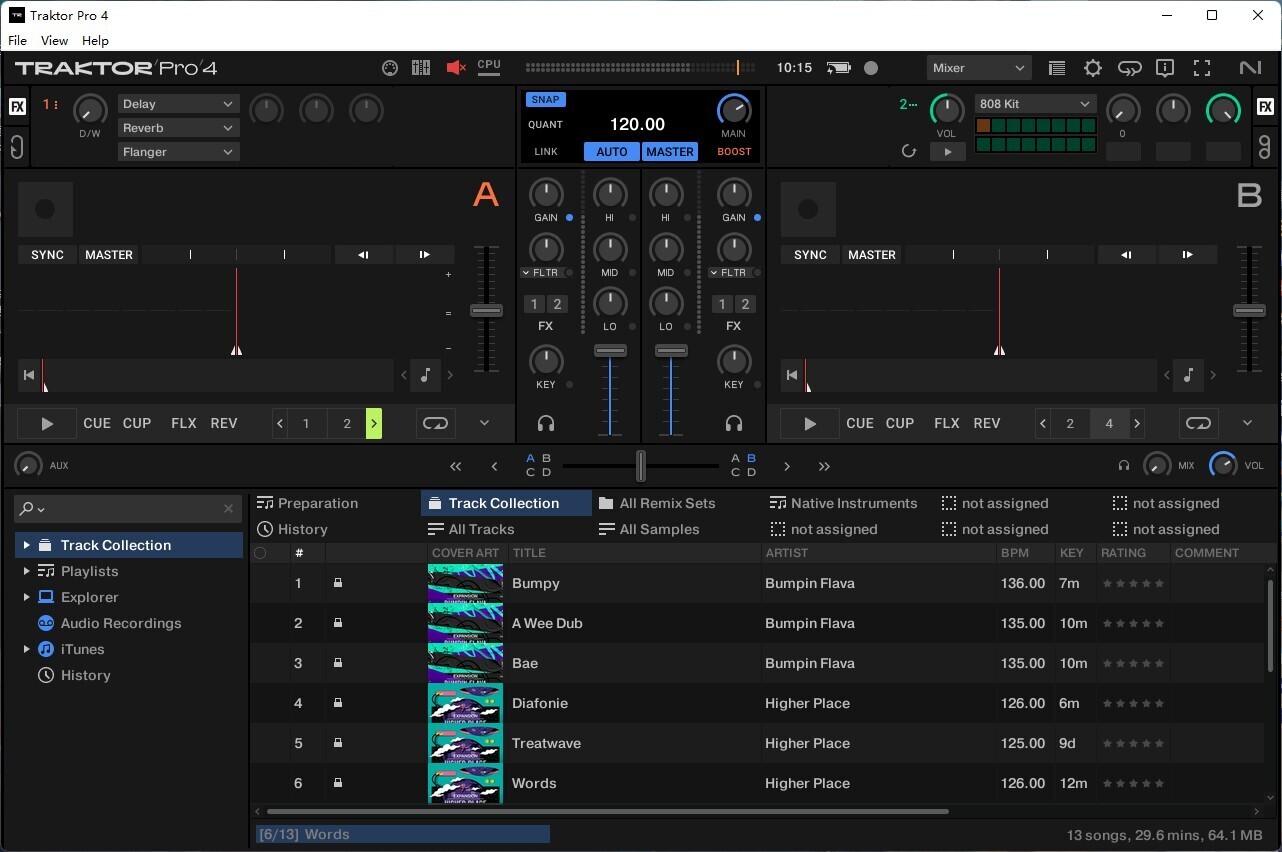Click Deck B note metronome icon
Screen dimensions: 1282x852
pyautogui.click(x=1188, y=375)
